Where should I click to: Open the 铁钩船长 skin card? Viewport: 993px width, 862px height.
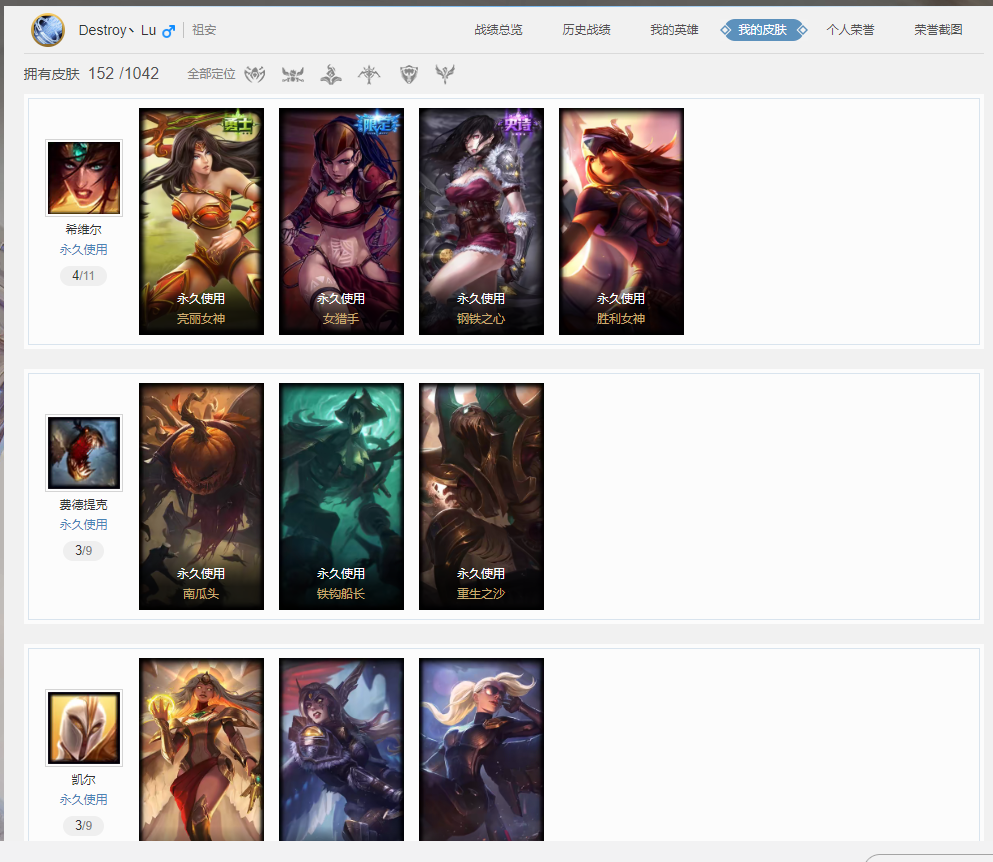pyautogui.click(x=341, y=496)
